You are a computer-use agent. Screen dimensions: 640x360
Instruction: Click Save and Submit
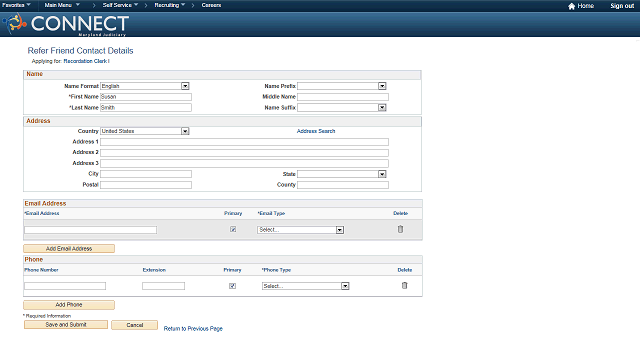[66, 324]
